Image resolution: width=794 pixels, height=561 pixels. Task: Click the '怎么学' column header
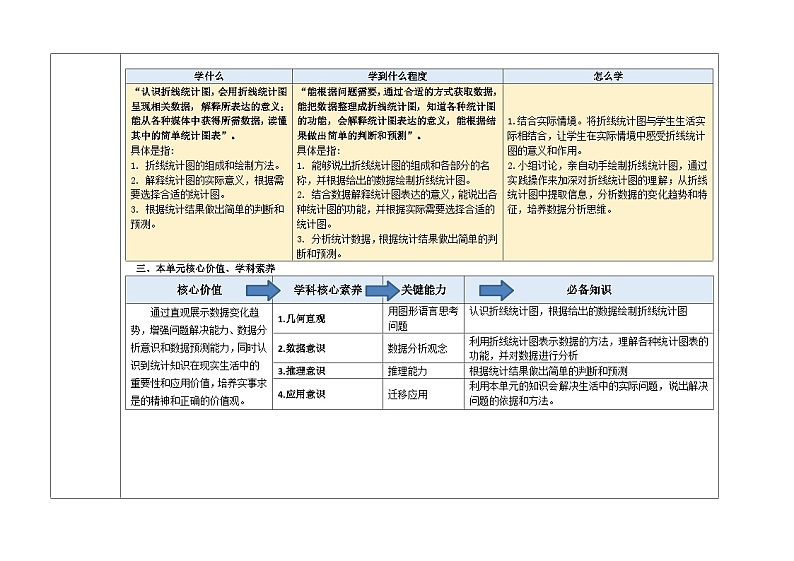point(608,76)
